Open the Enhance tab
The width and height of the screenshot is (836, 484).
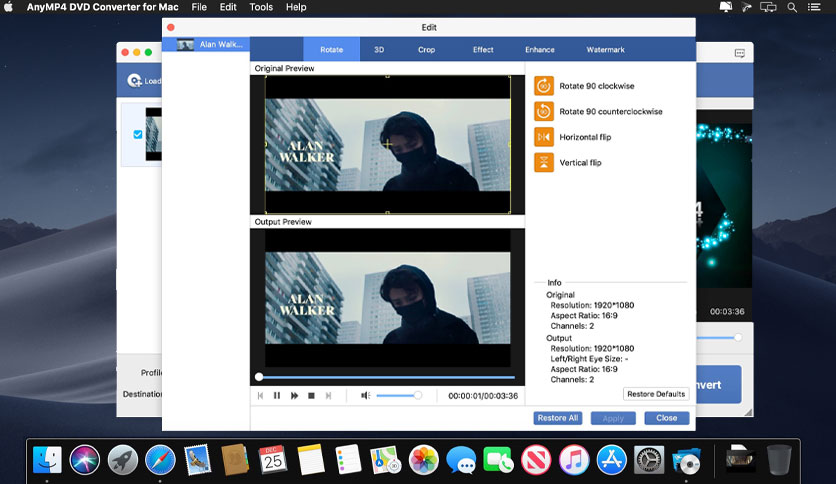point(540,50)
